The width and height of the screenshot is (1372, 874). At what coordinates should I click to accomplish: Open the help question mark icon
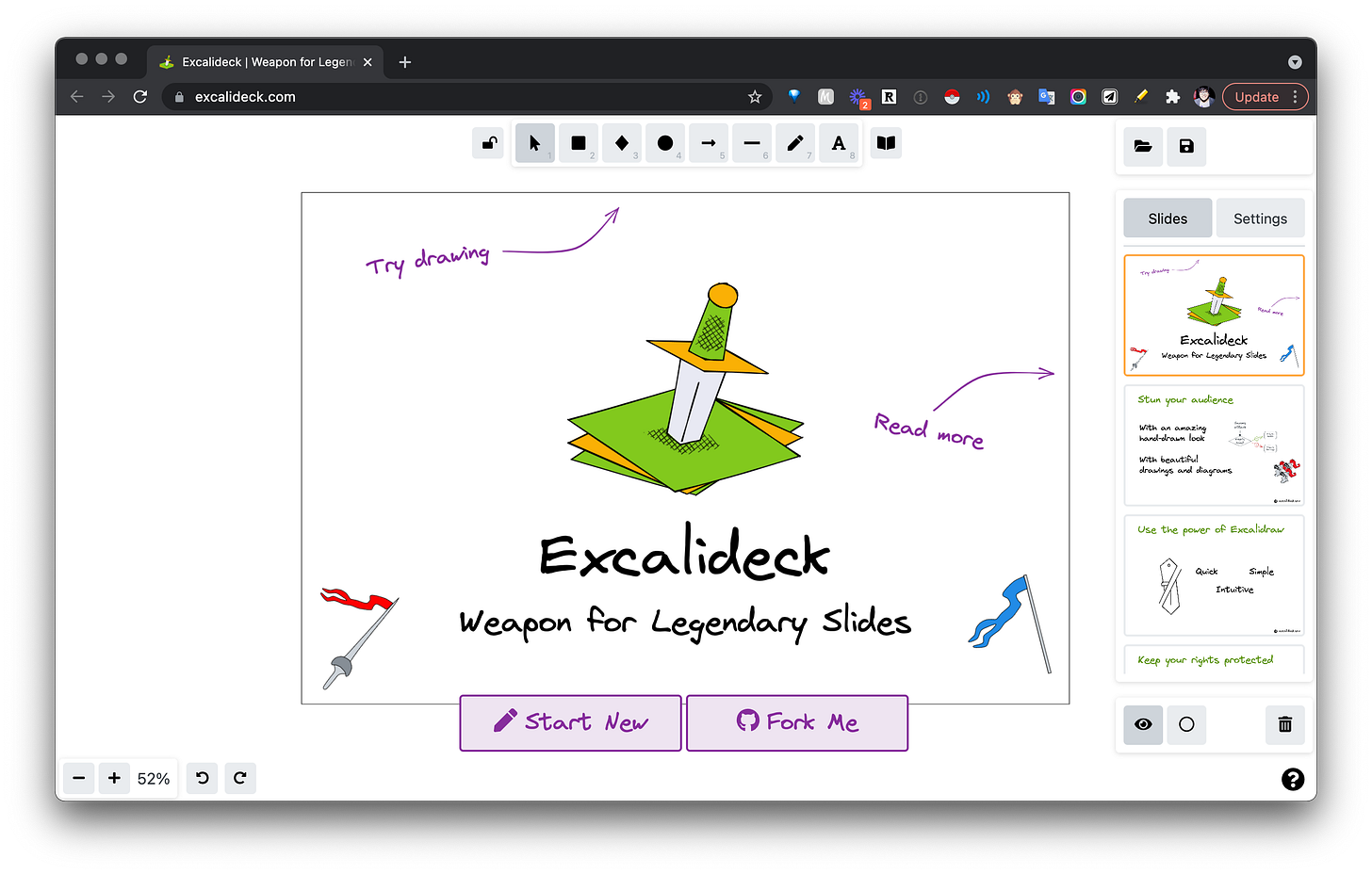pos(1293,779)
